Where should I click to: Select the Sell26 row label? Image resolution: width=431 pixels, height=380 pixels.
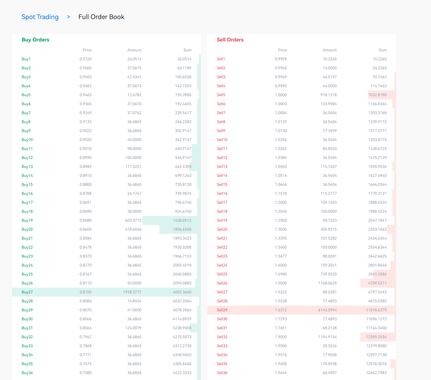coord(222,283)
